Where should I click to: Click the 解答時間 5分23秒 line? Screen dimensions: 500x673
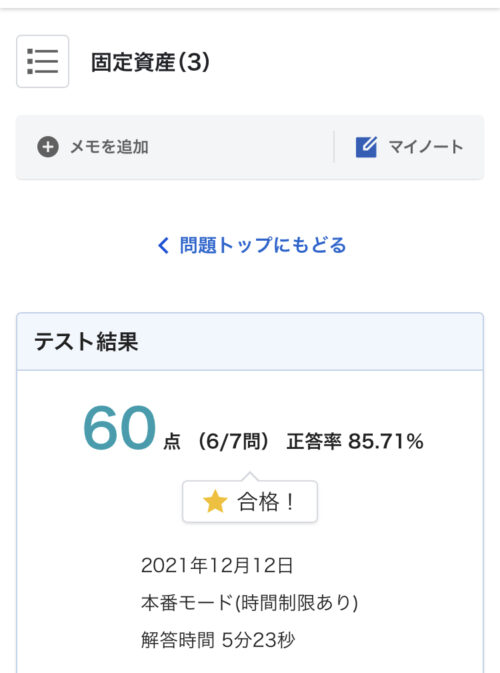pos(218,640)
